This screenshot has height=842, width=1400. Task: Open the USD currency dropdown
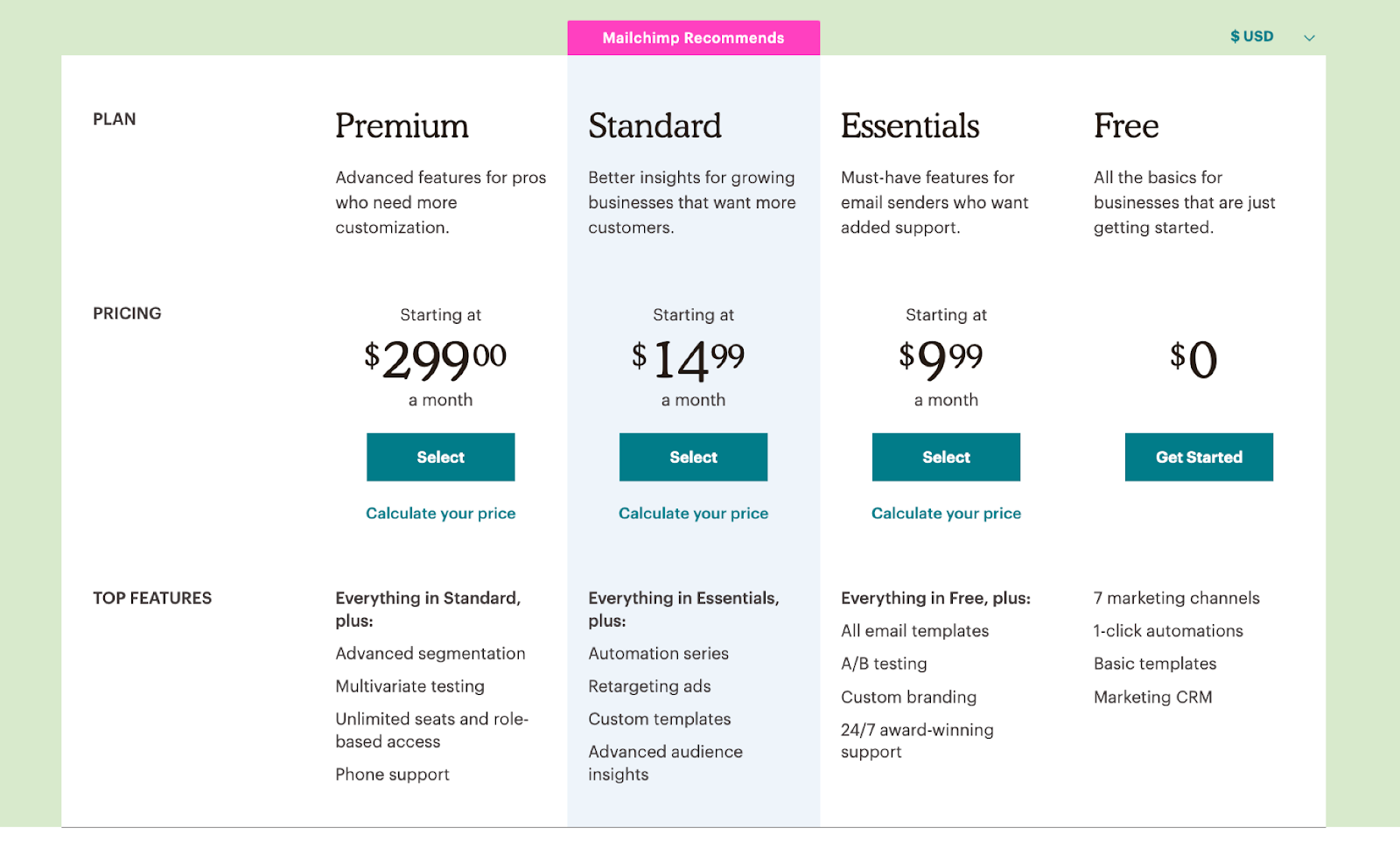pyautogui.click(x=1252, y=37)
